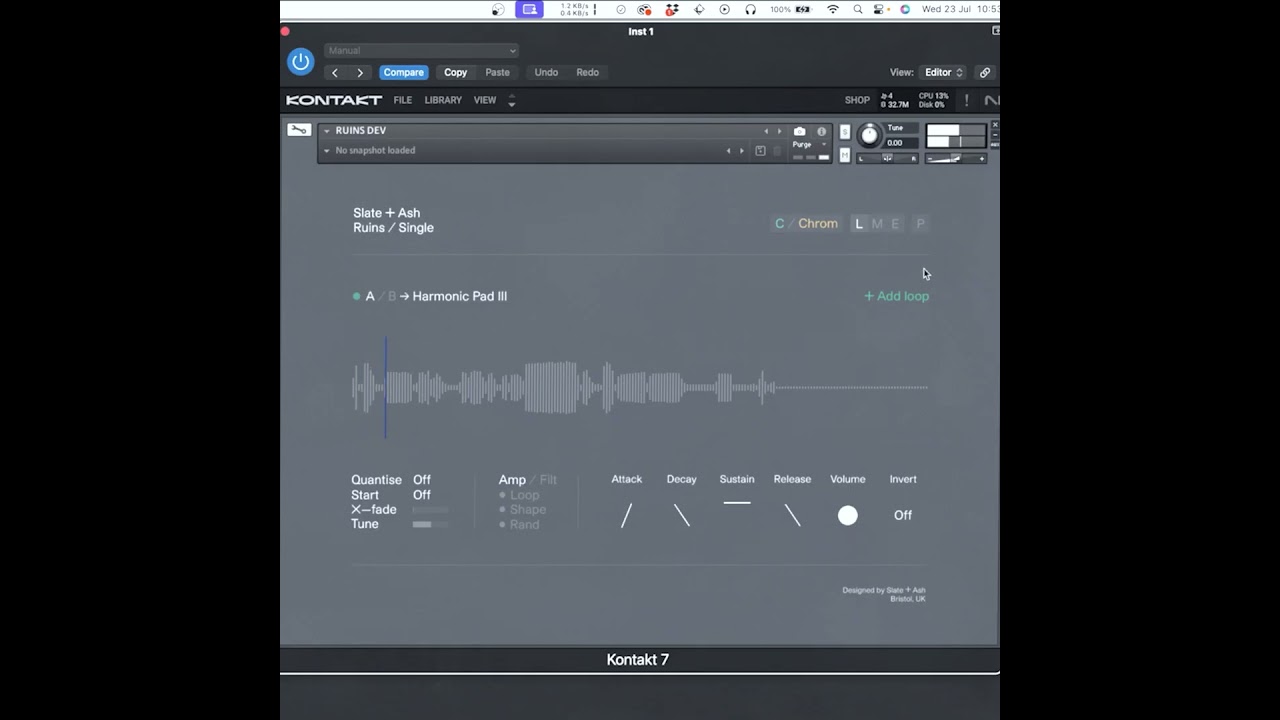
Task: Click the Paste button
Action: [497, 72]
